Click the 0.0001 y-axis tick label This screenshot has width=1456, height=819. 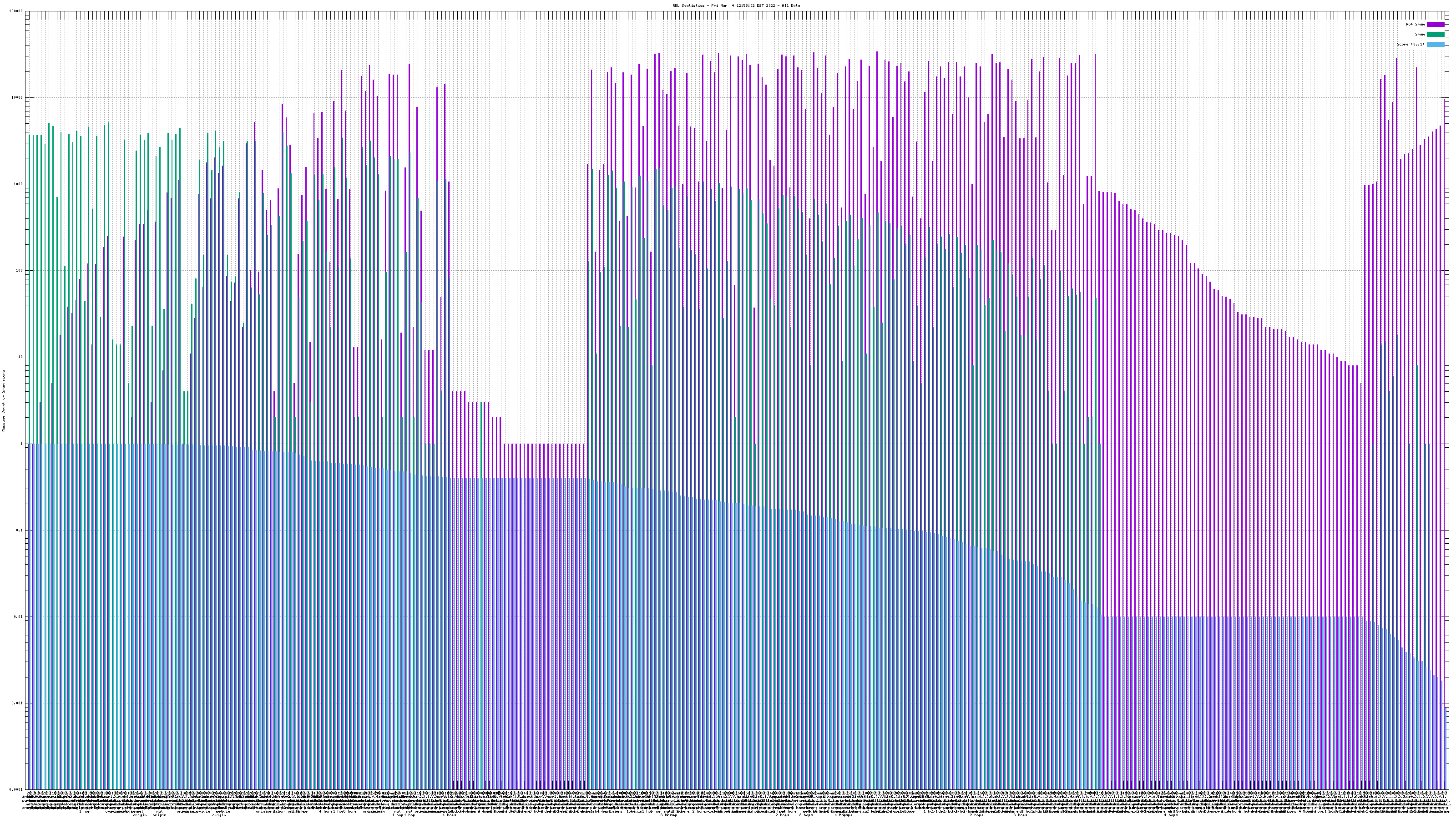pyautogui.click(x=16, y=789)
